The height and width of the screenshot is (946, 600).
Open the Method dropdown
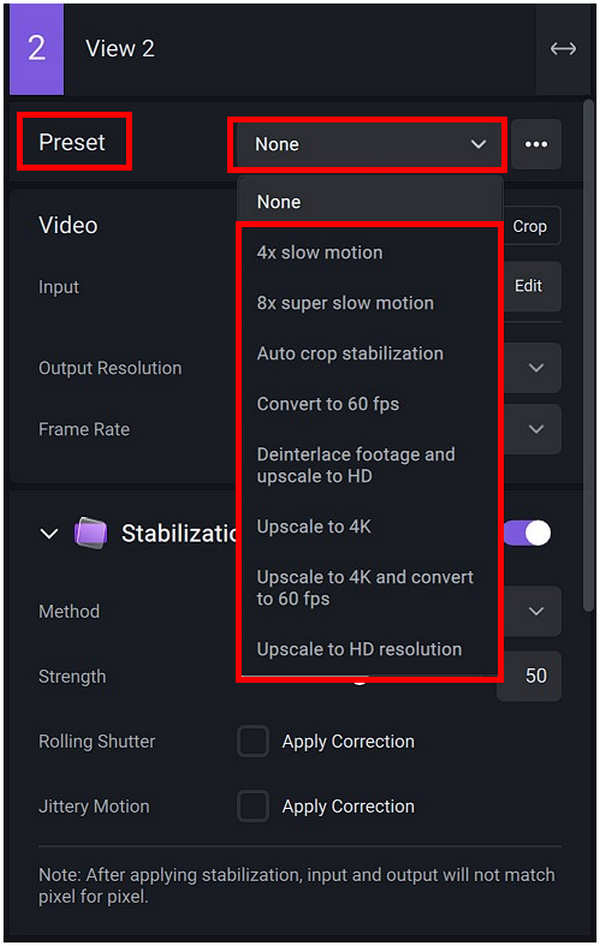click(x=535, y=611)
